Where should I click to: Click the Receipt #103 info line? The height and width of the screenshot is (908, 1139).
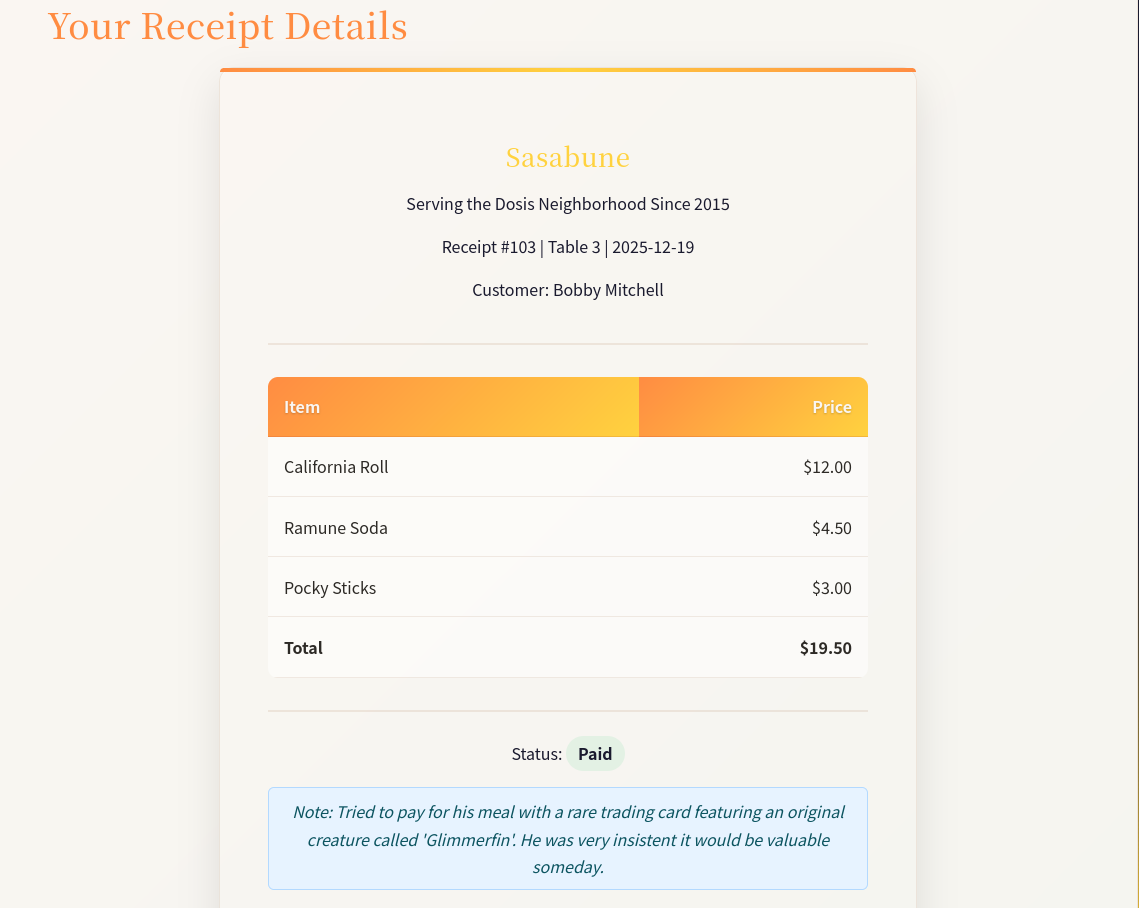pyautogui.click(x=567, y=247)
